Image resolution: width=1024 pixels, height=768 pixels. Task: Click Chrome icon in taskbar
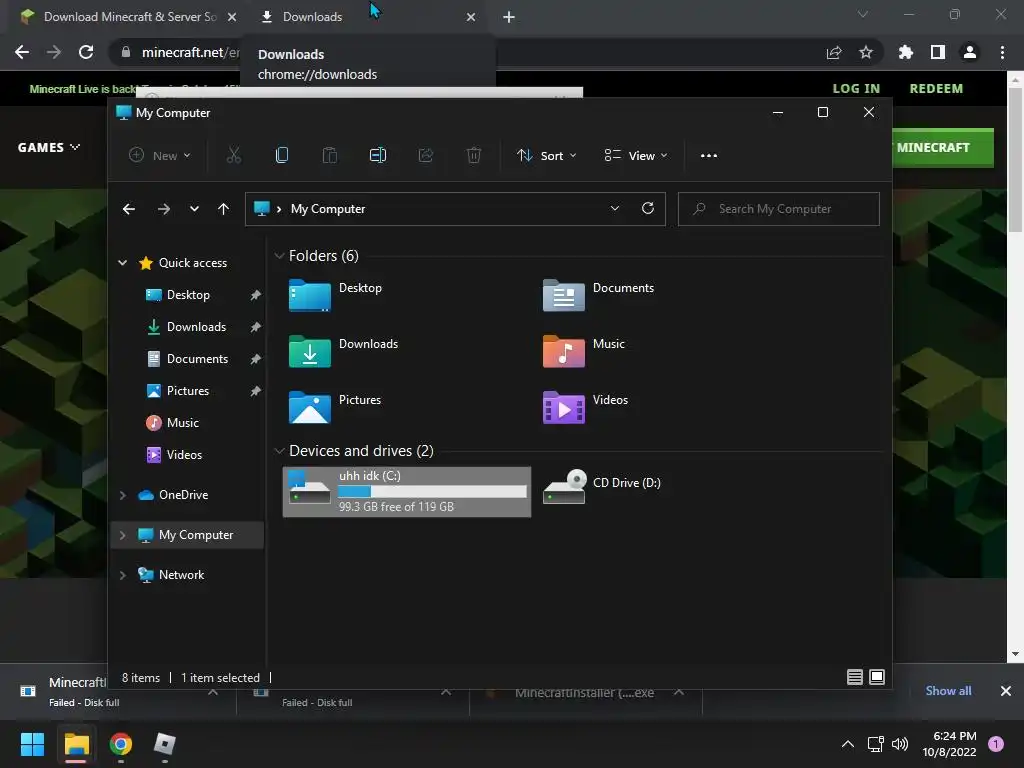coord(121,744)
